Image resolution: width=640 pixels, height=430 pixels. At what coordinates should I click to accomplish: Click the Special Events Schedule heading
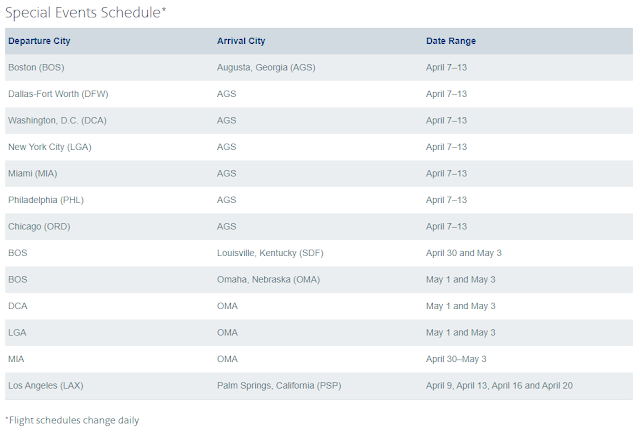coord(86,12)
